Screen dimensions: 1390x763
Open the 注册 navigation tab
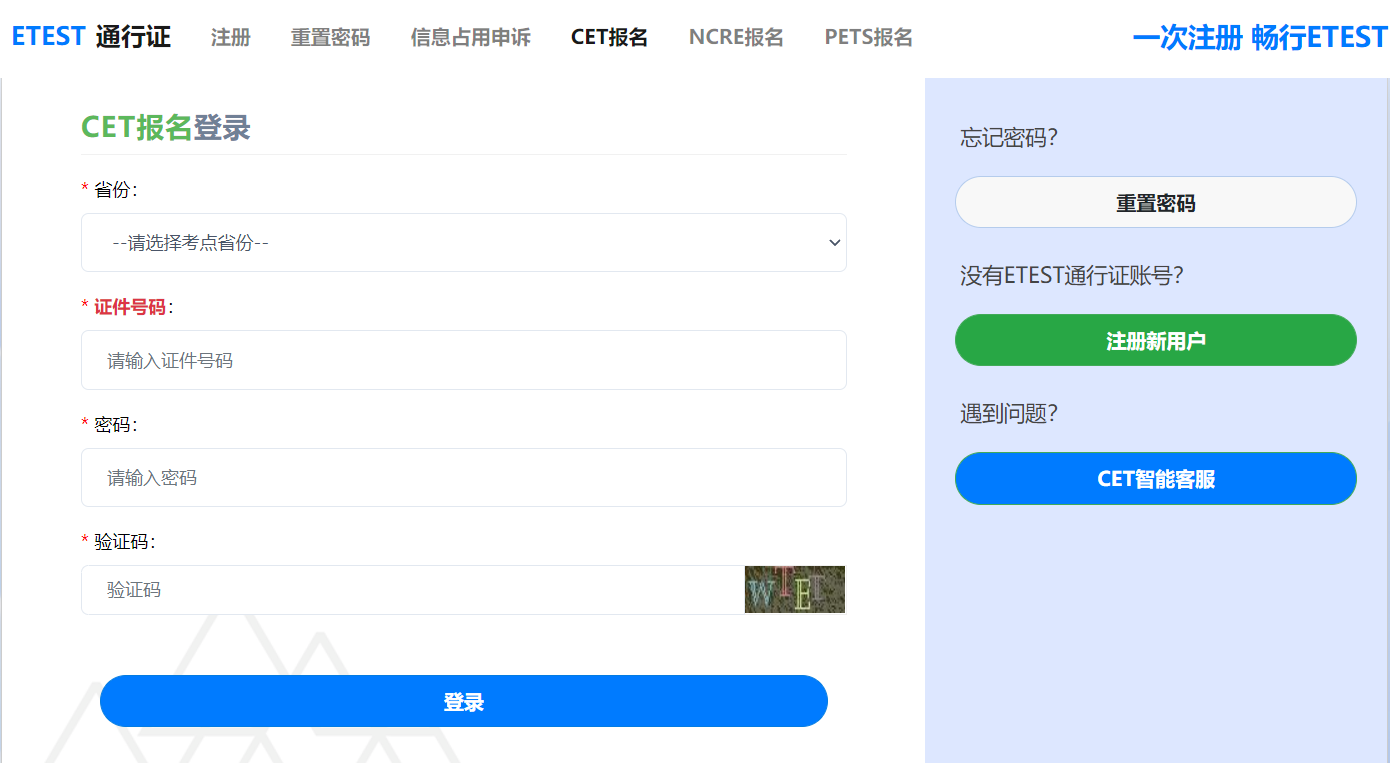click(x=230, y=38)
